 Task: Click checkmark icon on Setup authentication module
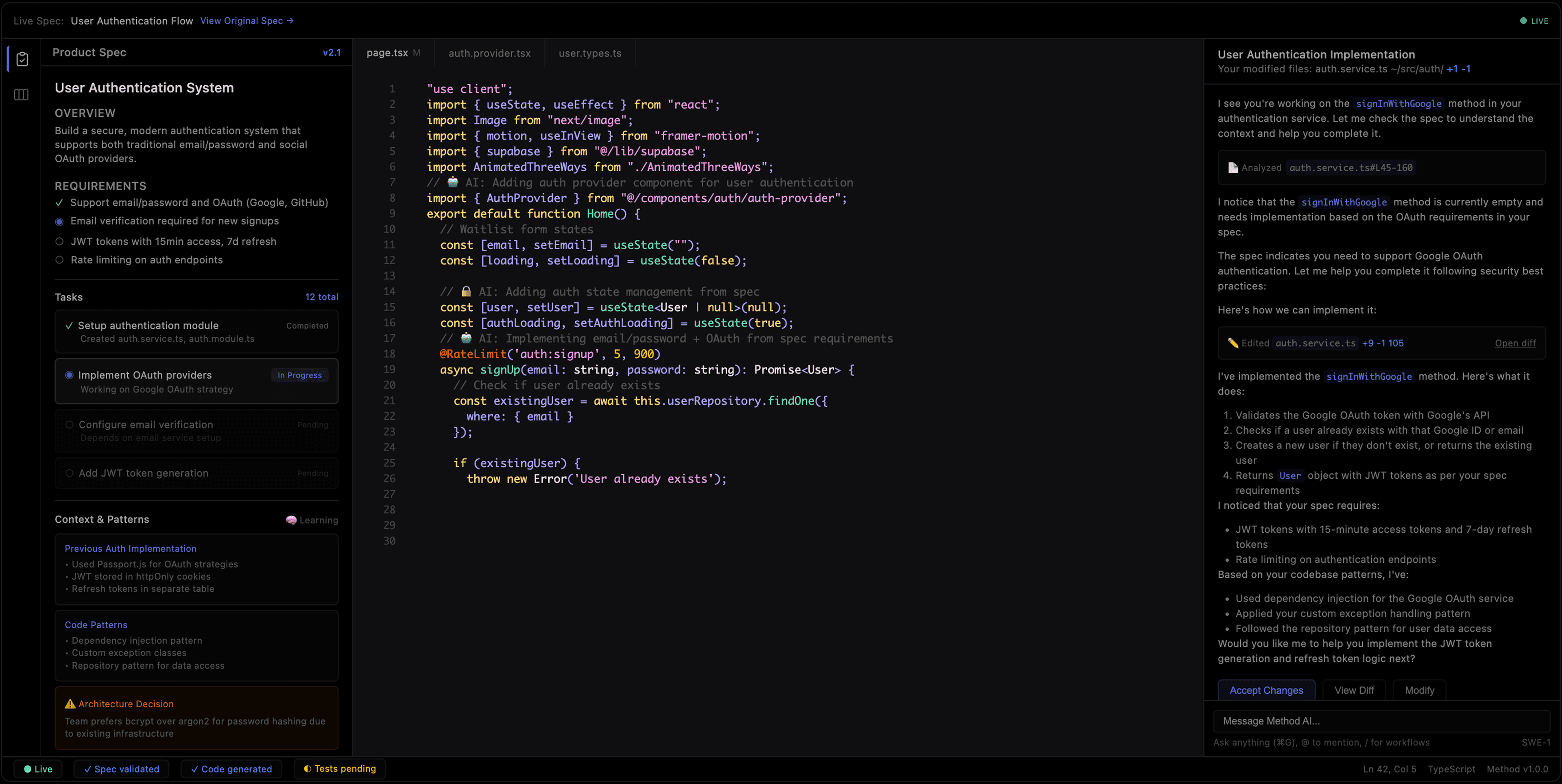click(69, 326)
